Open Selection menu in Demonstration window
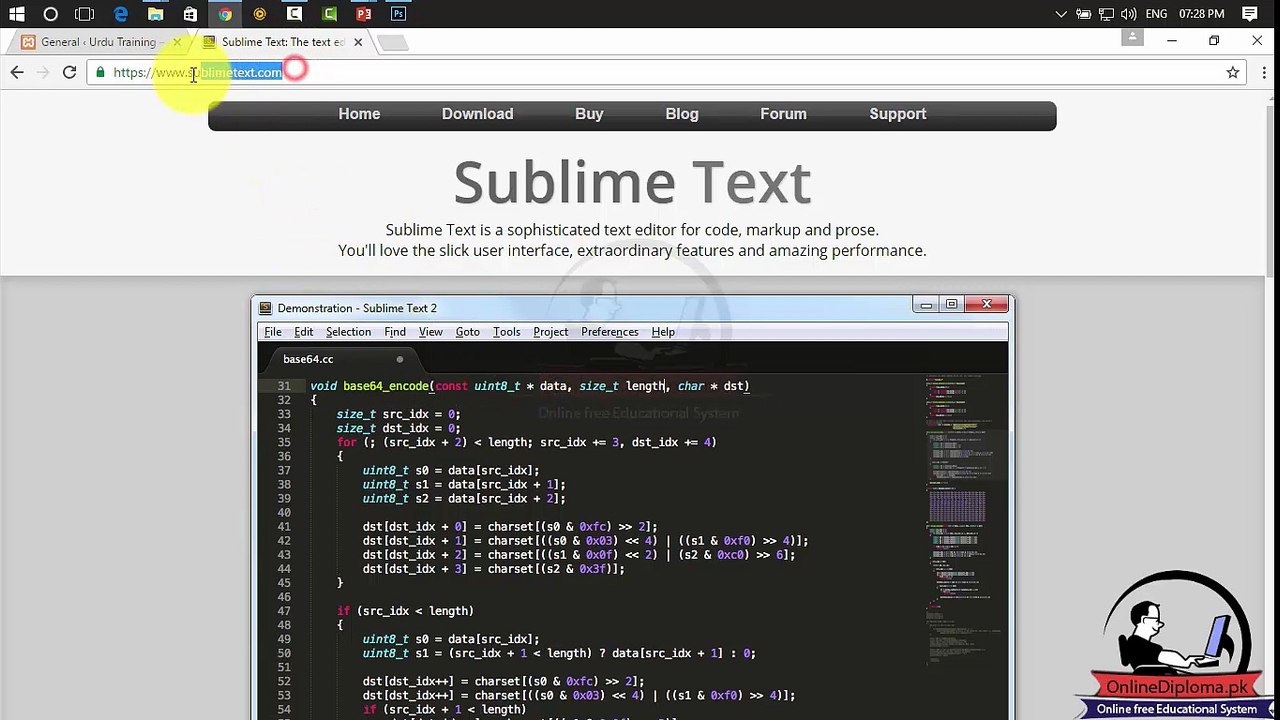Screen dimensions: 1280x720 coord(348,332)
